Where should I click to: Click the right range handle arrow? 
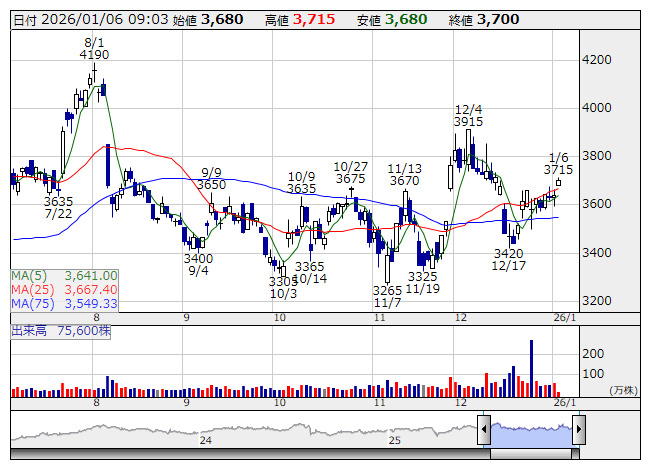click(x=578, y=431)
